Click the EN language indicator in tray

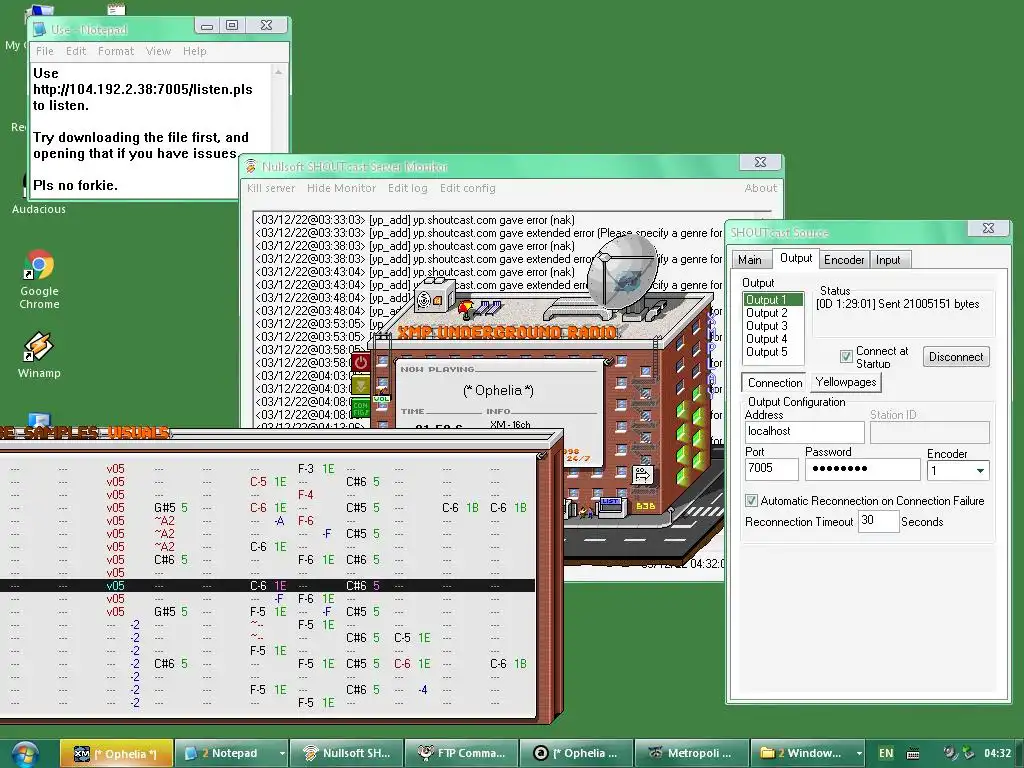pos(886,753)
